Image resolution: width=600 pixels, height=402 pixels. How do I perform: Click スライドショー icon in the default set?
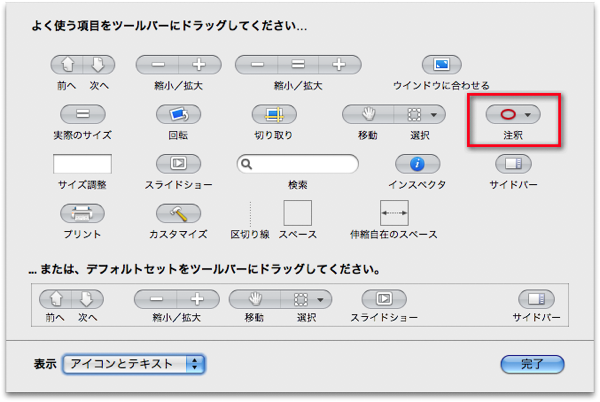tap(384, 299)
